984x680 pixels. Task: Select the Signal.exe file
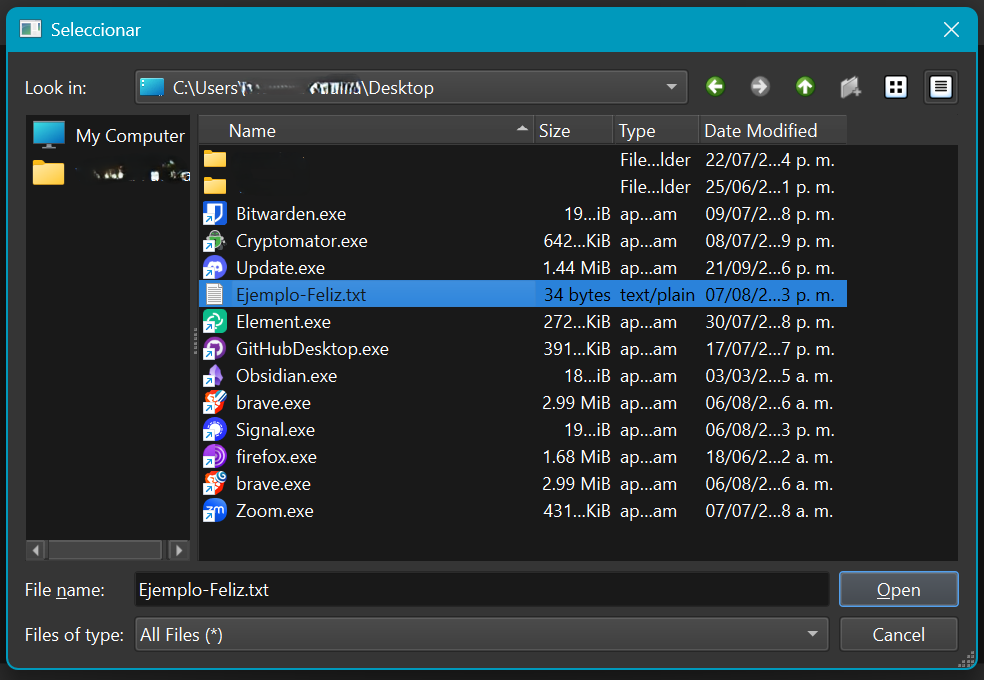(275, 430)
